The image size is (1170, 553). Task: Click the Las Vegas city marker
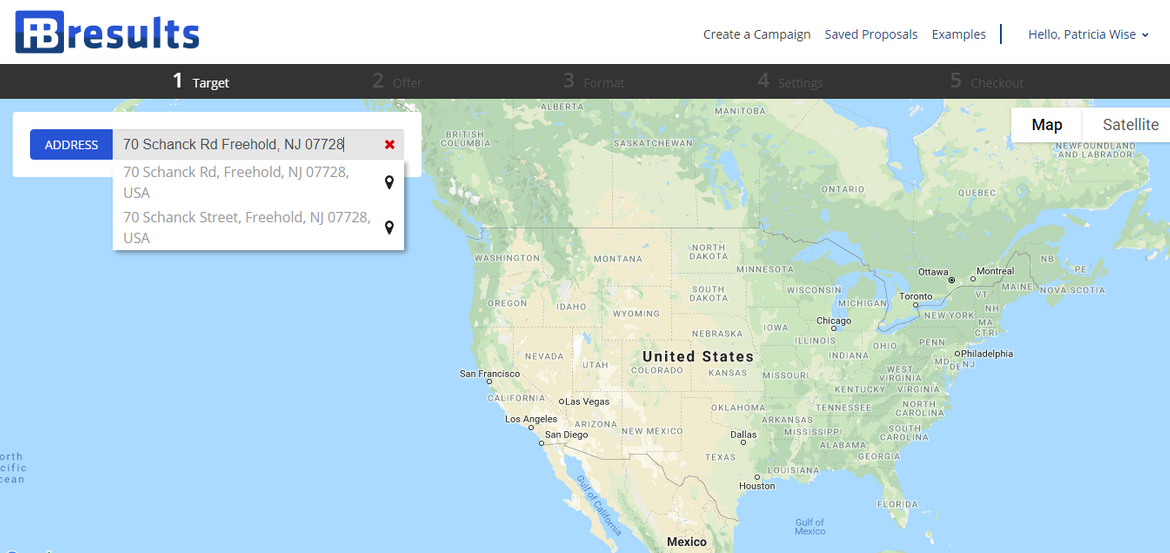[x=562, y=401]
